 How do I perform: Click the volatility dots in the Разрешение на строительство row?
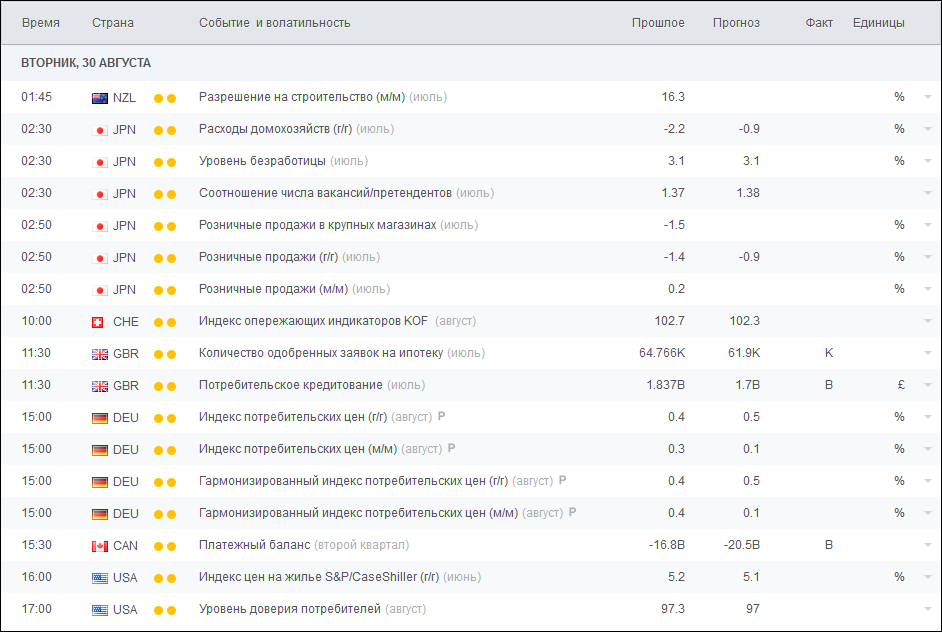[165, 98]
